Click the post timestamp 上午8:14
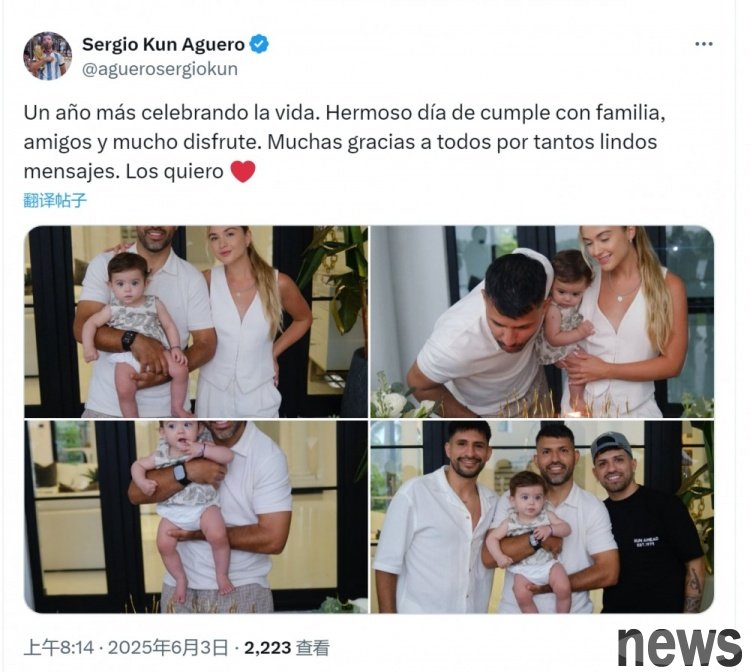This screenshot has width=750, height=672. pos(59,648)
